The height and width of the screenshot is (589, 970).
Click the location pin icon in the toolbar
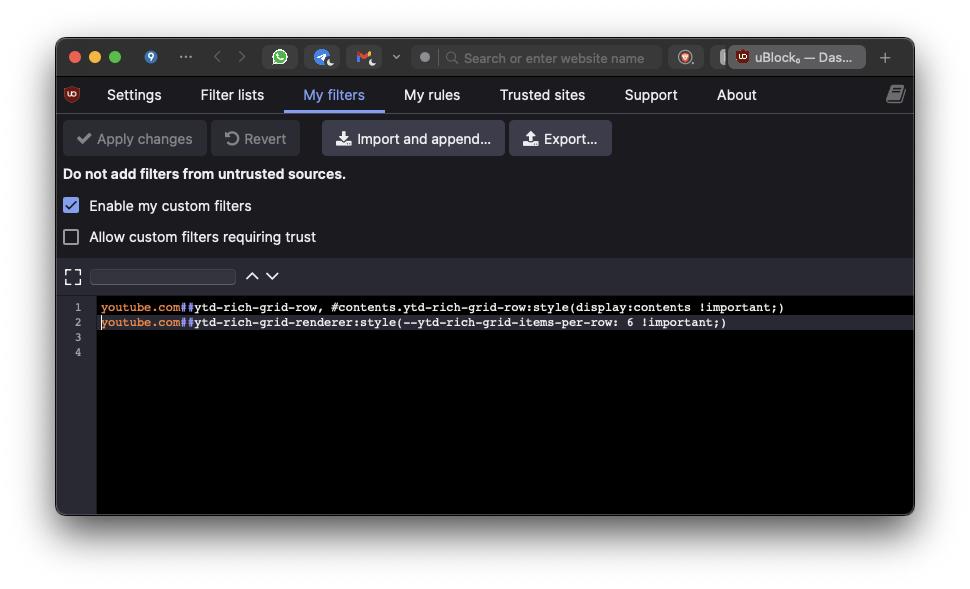(150, 57)
